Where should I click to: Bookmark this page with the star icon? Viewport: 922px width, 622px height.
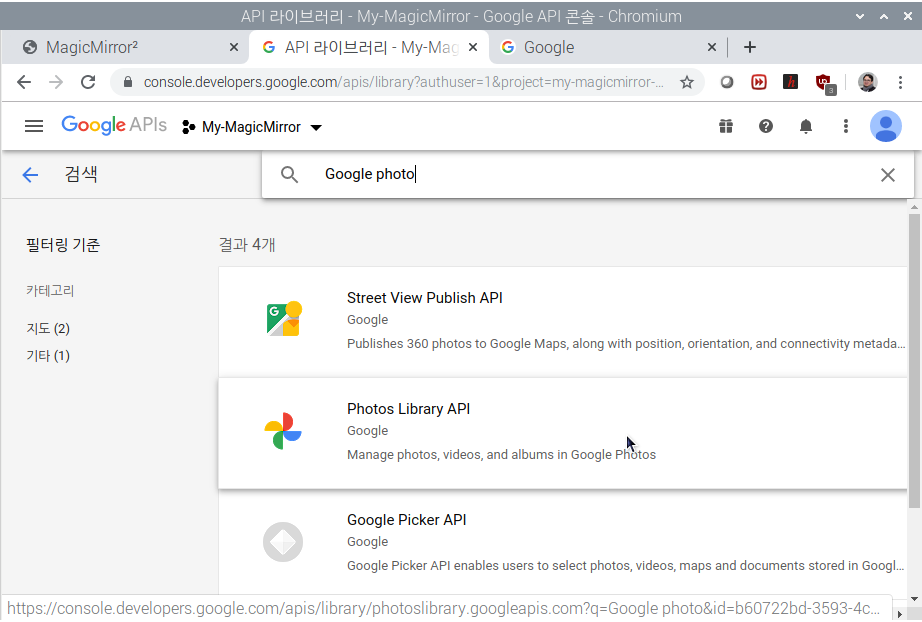coord(686,82)
